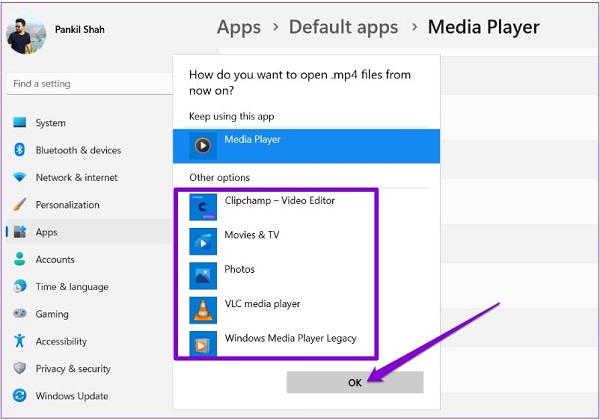Click the VLC cone icon
The width and height of the screenshot is (600, 420).
(x=203, y=310)
